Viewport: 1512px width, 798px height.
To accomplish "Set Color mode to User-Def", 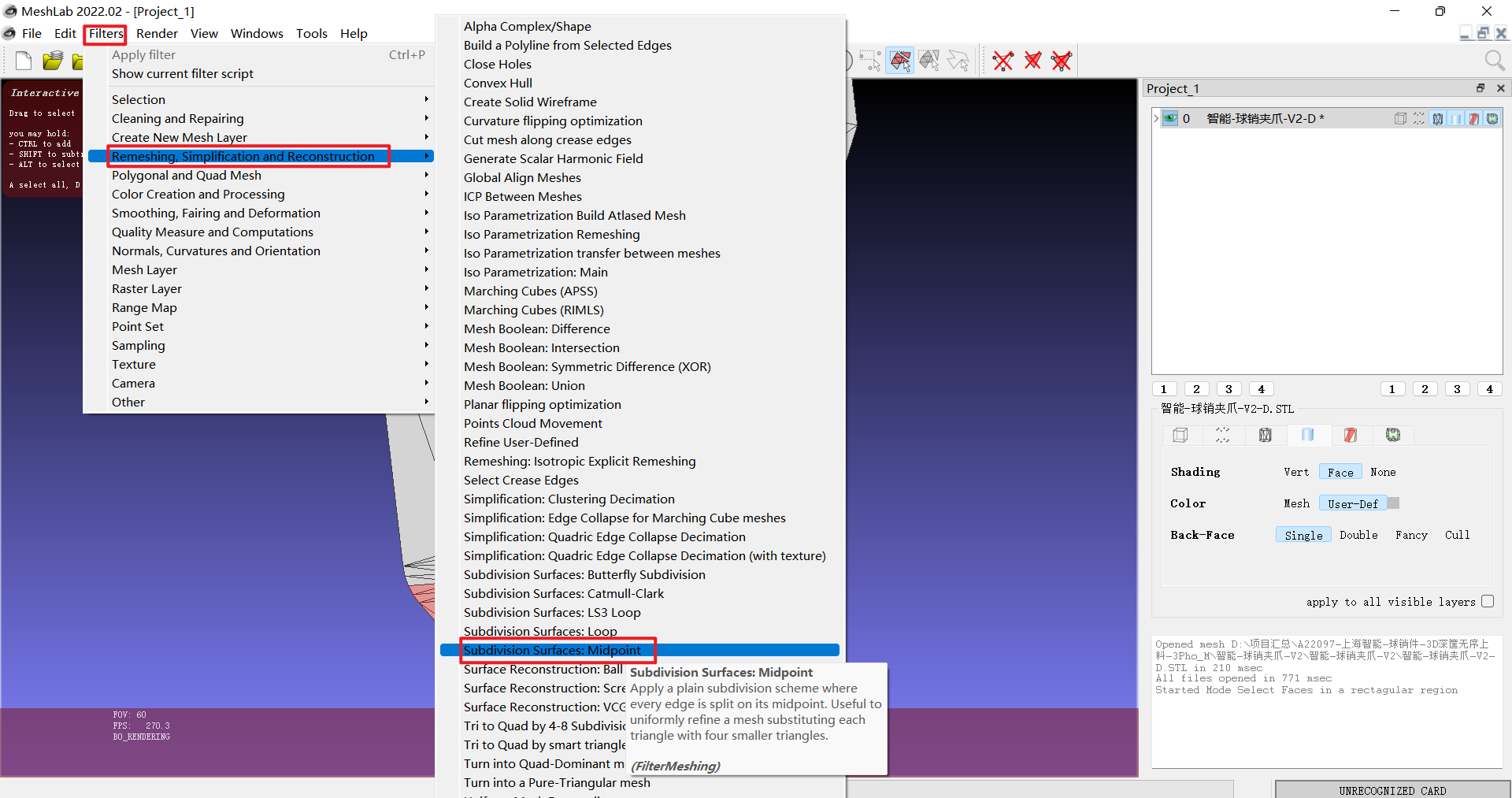I will [x=1353, y=503].
